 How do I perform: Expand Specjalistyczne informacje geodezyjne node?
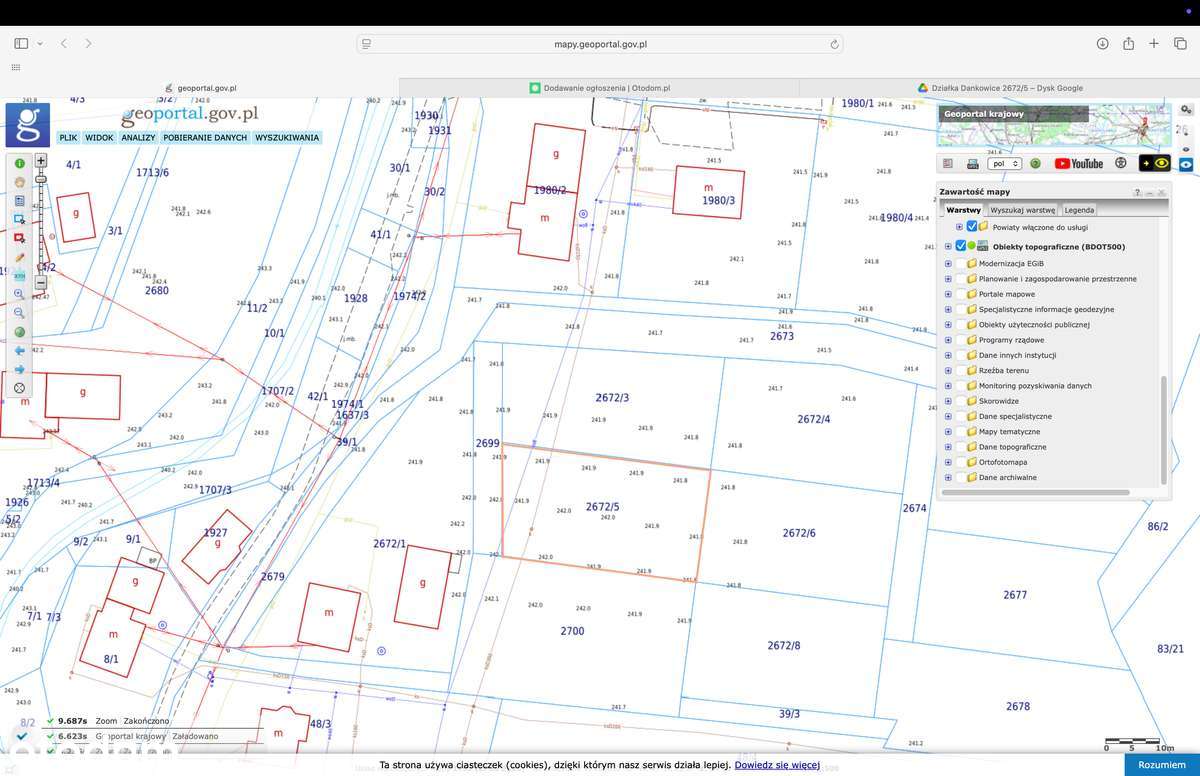click(948, 309)
